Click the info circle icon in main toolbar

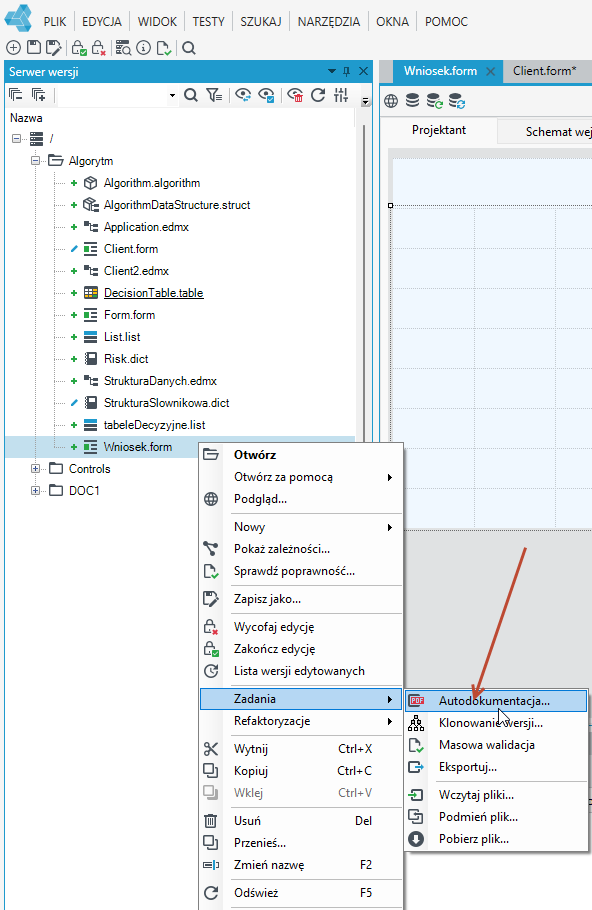[x=143, y=48]
